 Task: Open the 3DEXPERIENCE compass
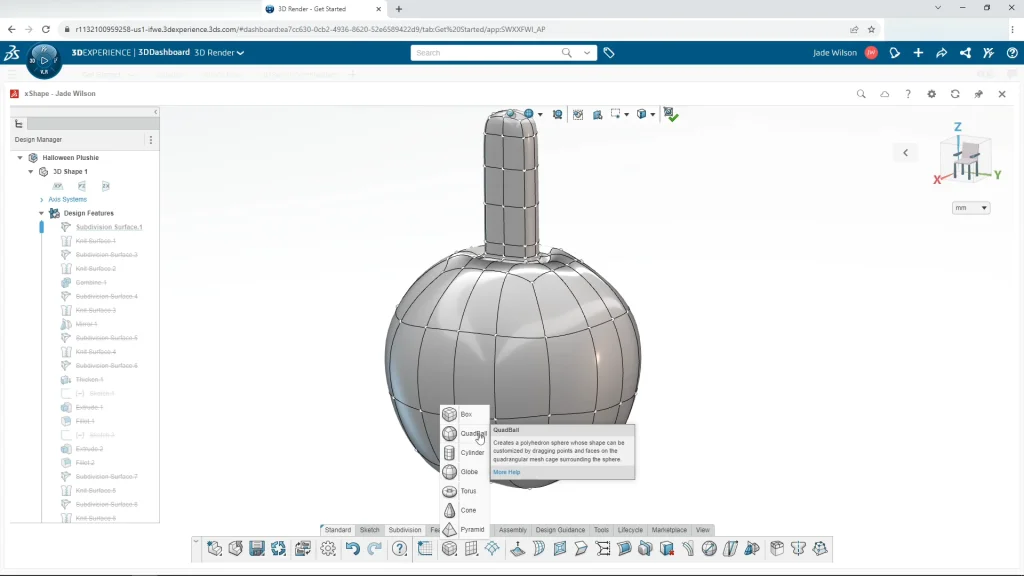[x=44, y=60]
